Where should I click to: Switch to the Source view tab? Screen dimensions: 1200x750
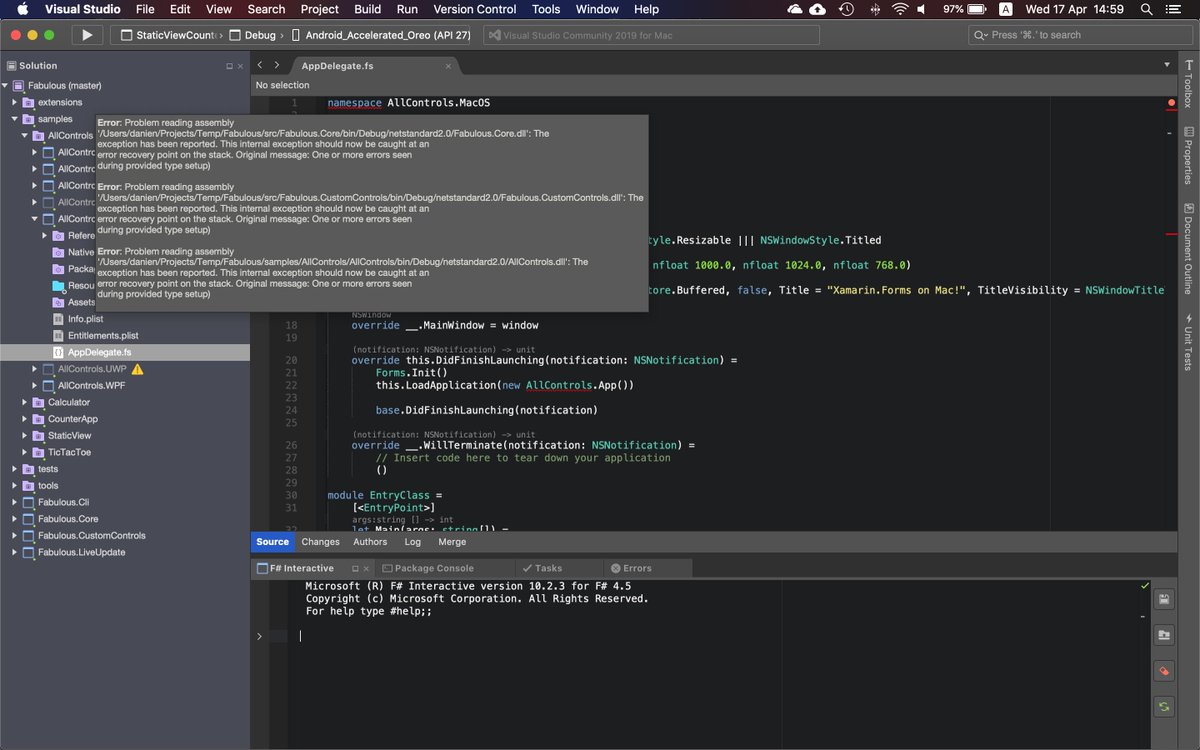tap(272, 542)
